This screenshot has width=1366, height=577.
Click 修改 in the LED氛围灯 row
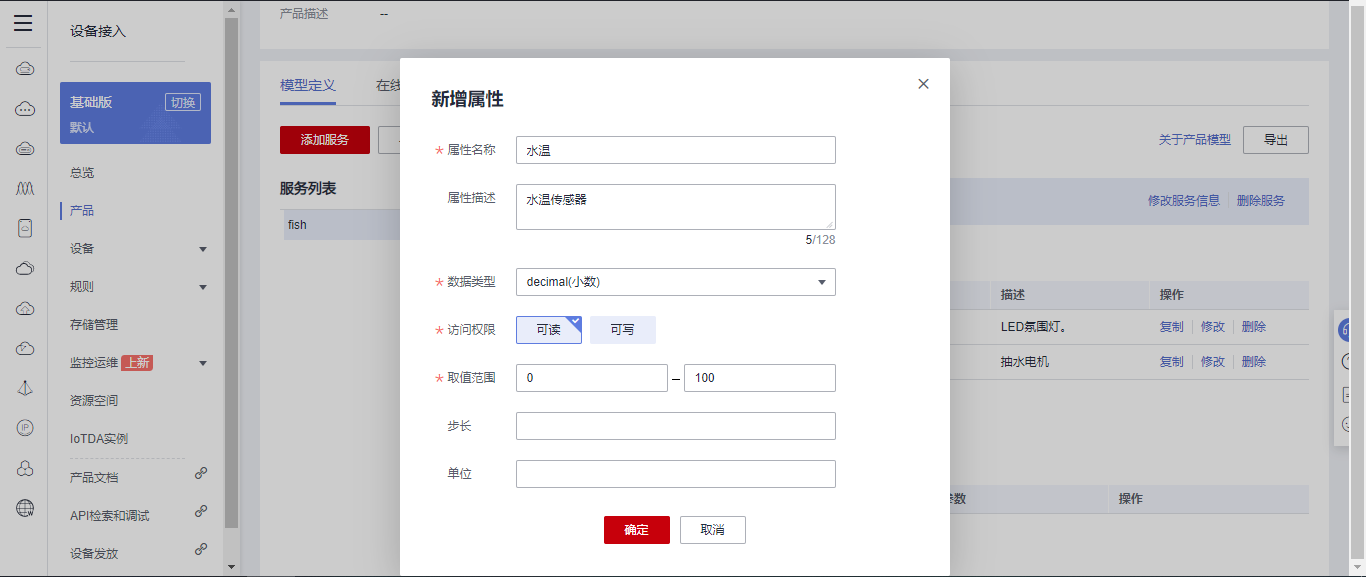point(1213,327)
